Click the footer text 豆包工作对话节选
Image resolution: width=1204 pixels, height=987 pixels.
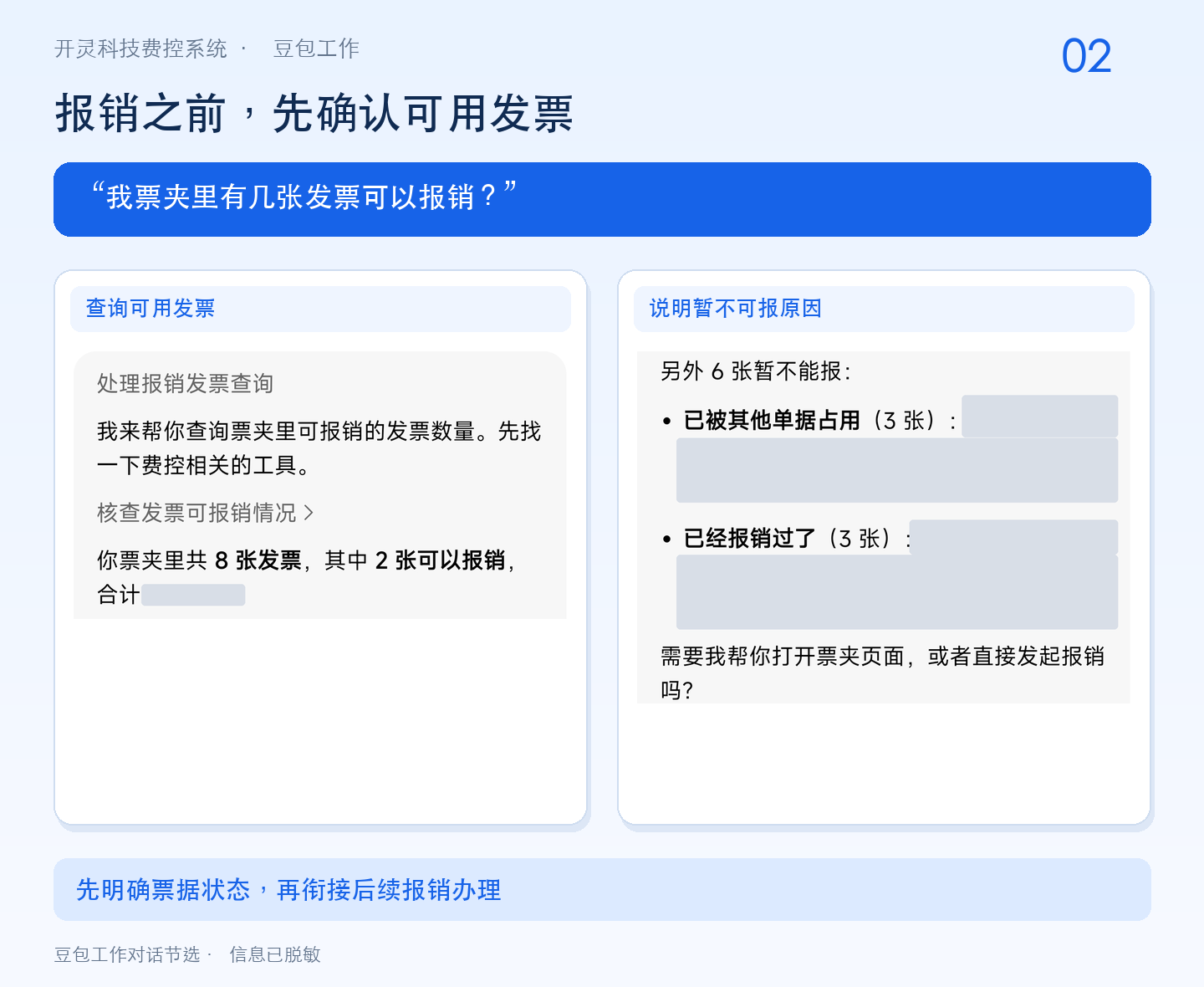tap(127, 954)
